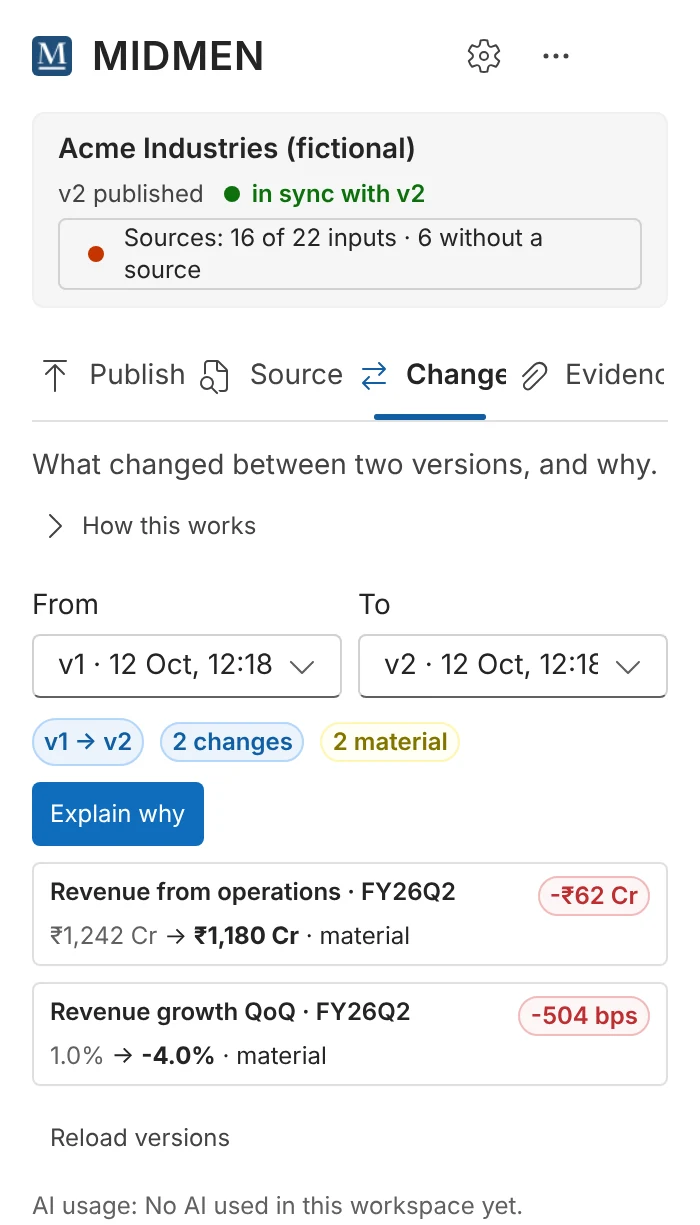
Task: Click the in sync with v2 status text
Action: pos(339,194)
